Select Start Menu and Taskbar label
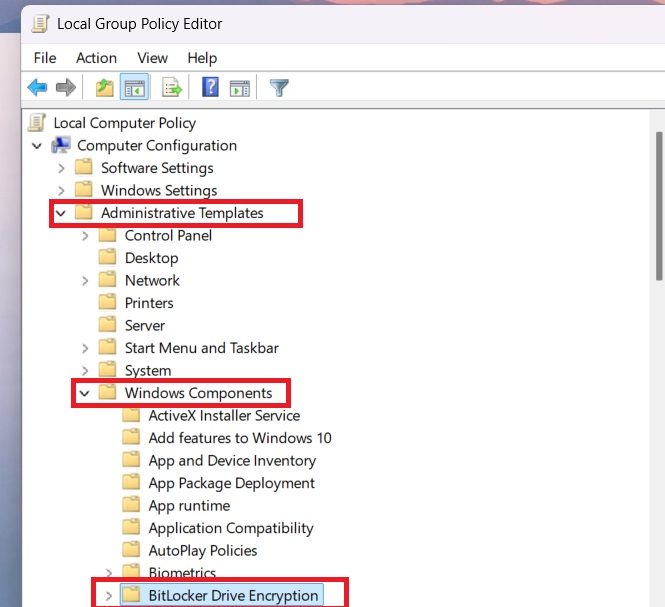The width and height of the screenshot is (665, 607). [x=201, y=348]
